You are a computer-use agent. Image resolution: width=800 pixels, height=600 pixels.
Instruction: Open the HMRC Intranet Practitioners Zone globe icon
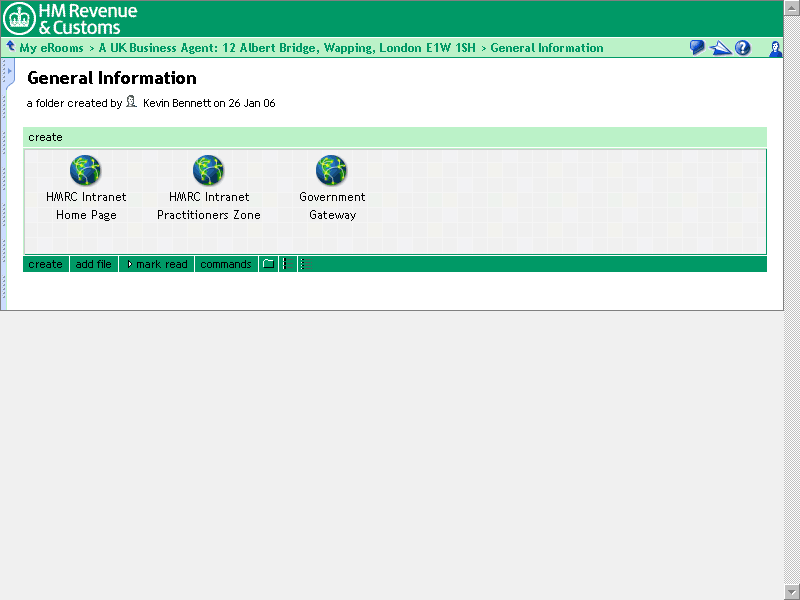[208, 171]
